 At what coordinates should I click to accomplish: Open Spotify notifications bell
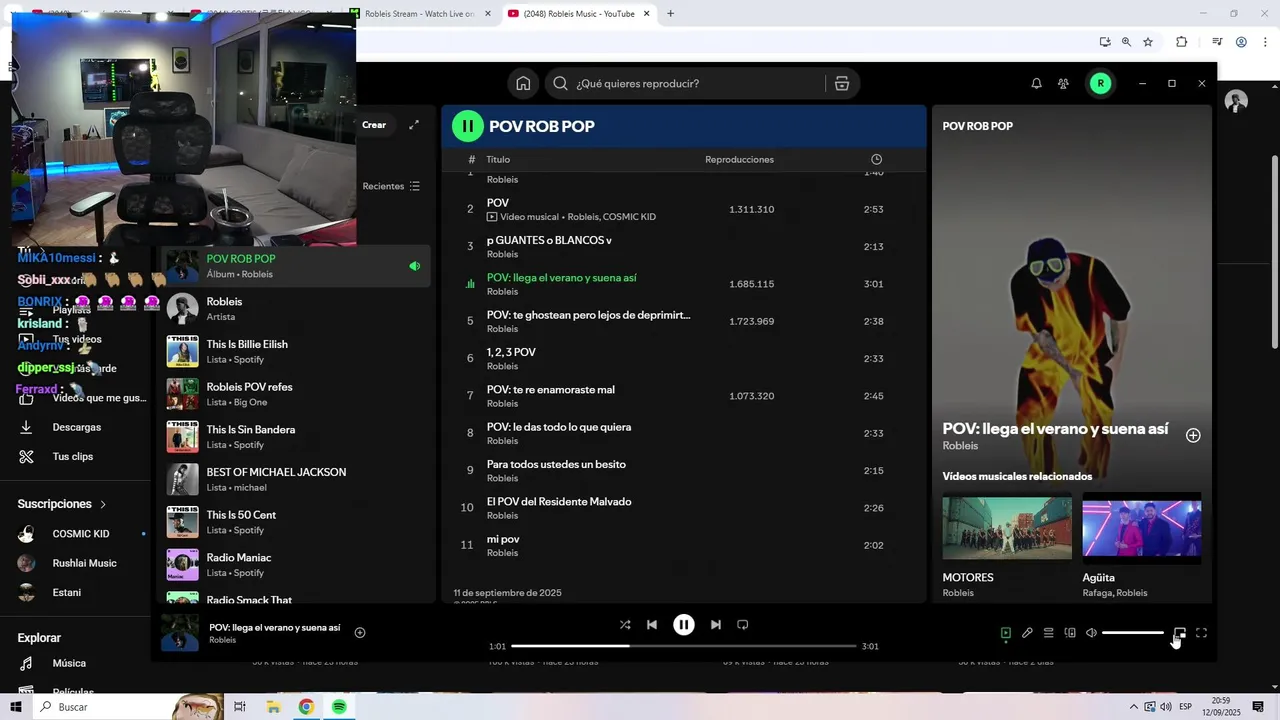coord(1036,84)
